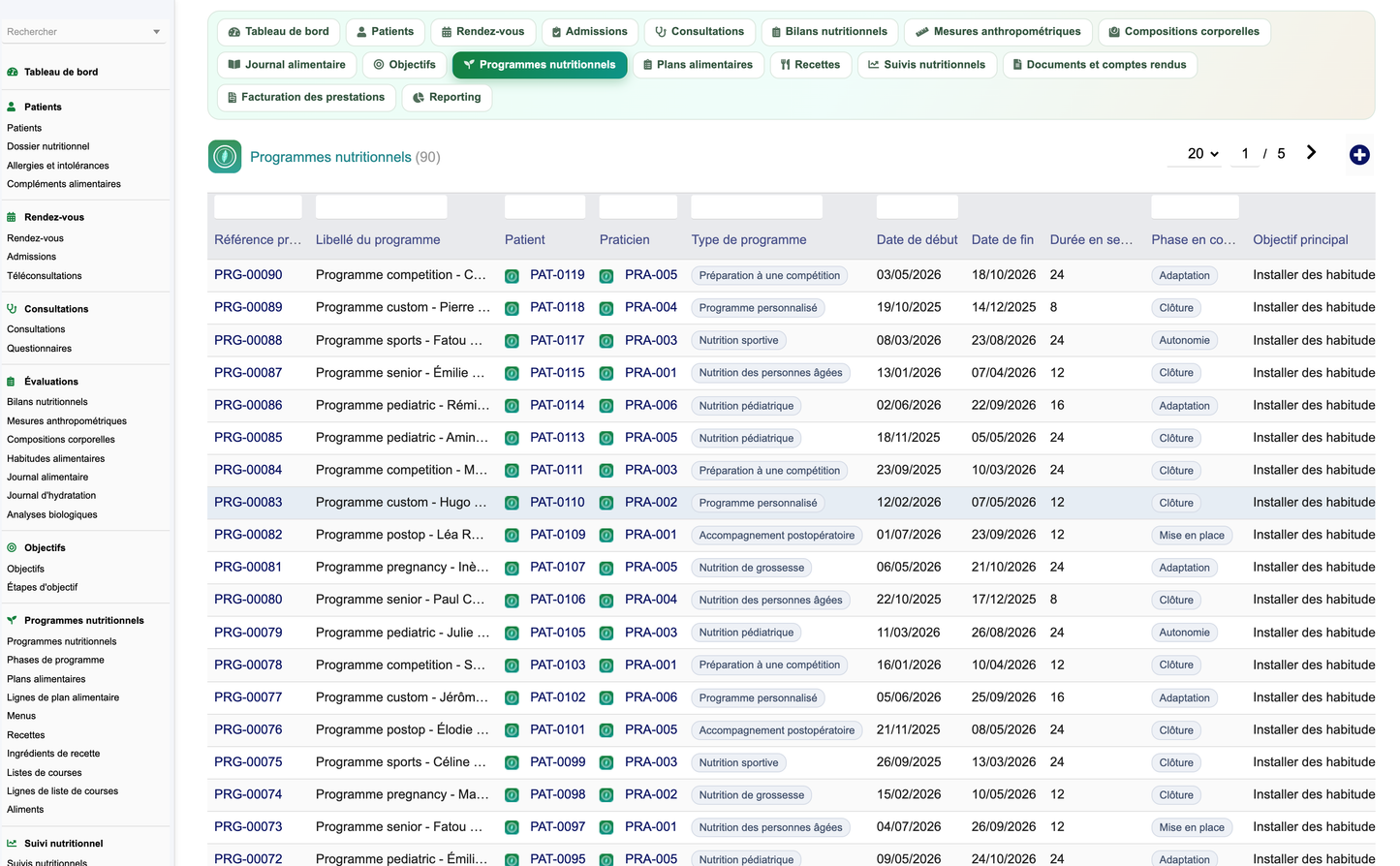Open the Rechercher sidebar dropdown arrow

coord(157,32)
